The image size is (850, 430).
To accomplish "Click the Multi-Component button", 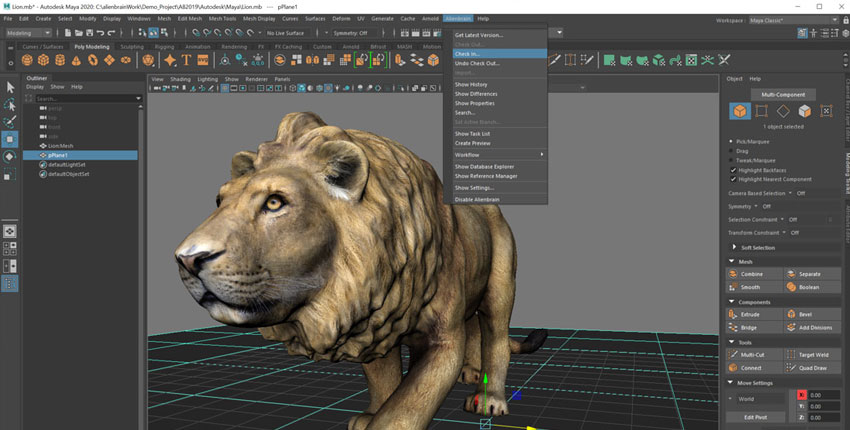I will tap(783, 94).
